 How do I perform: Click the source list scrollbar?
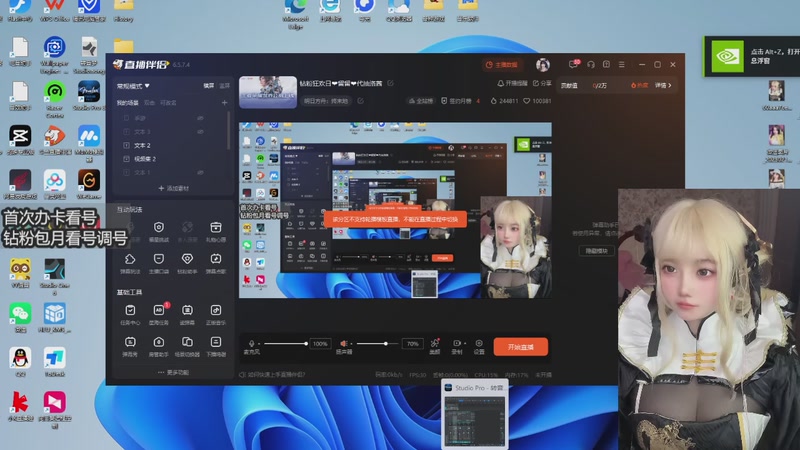click(x=229, y=130)
